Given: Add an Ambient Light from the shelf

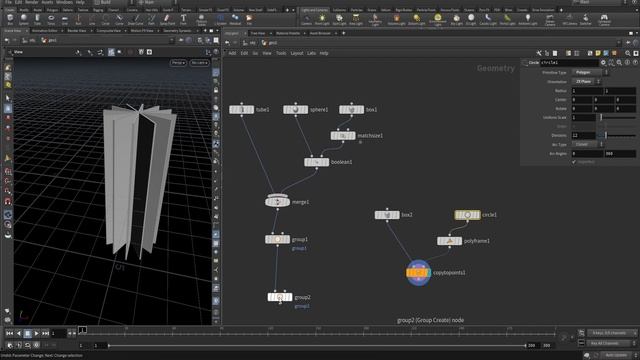Looking at the screenshot, I should [x=528, y=19].
